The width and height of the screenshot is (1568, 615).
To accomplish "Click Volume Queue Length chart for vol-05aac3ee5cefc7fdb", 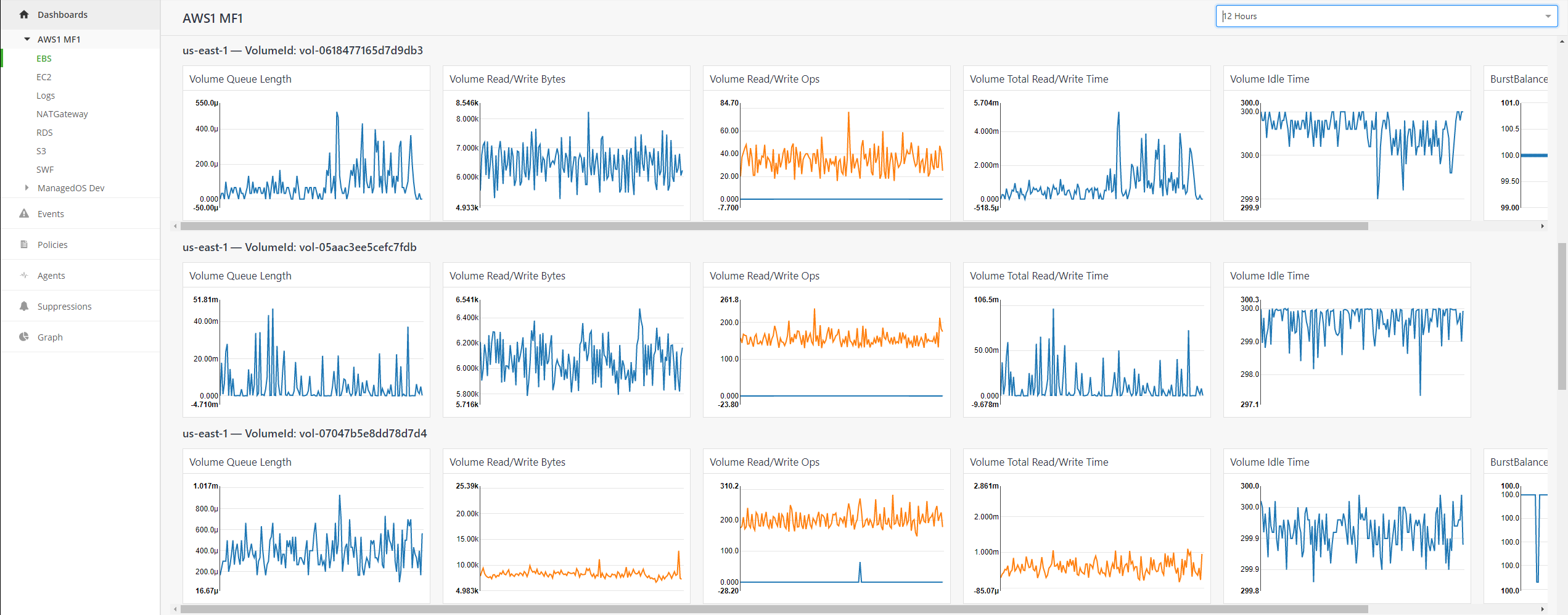I will [306, 340].
